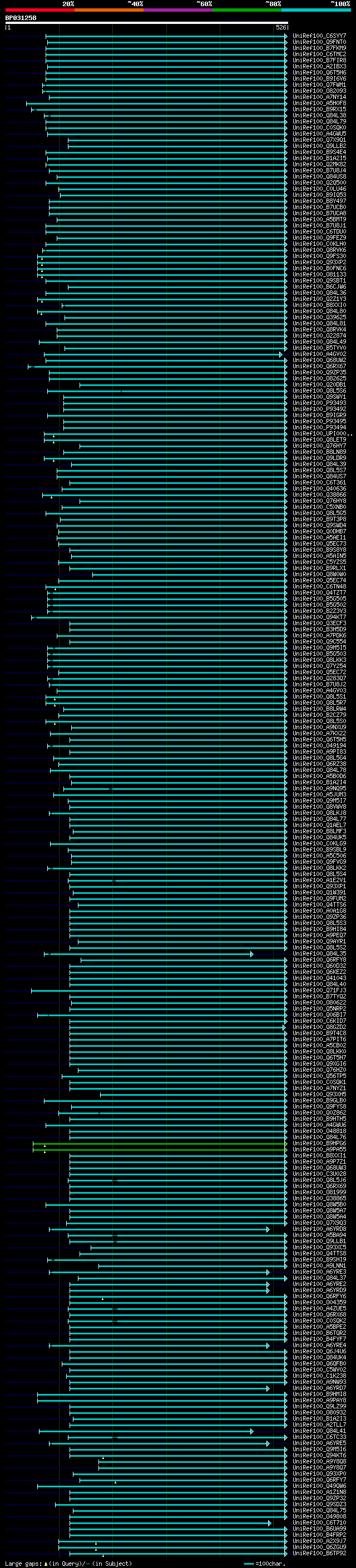
Task: Open hit UniRef100_Q9FNT0
Action: [319, 42]
